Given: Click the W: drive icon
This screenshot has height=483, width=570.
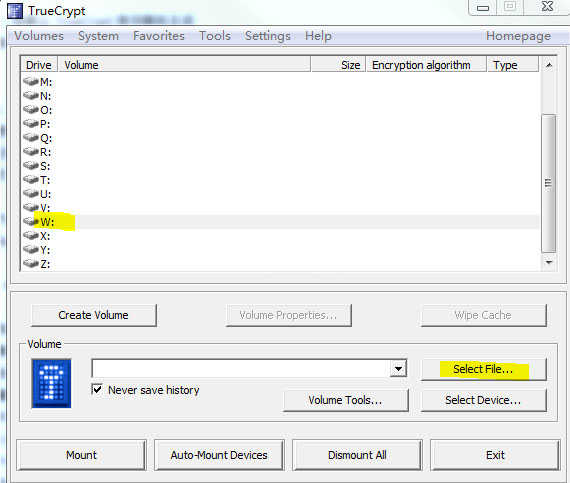Looking at the screenshot, I should coord(31,221).
